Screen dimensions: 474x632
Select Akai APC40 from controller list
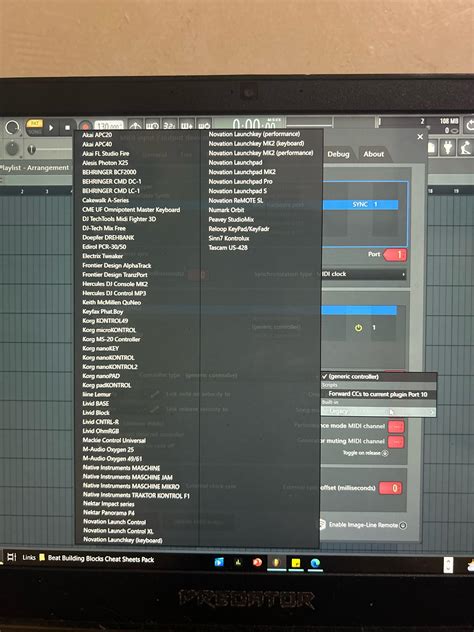pyautogui.click(x=97, y=144)
